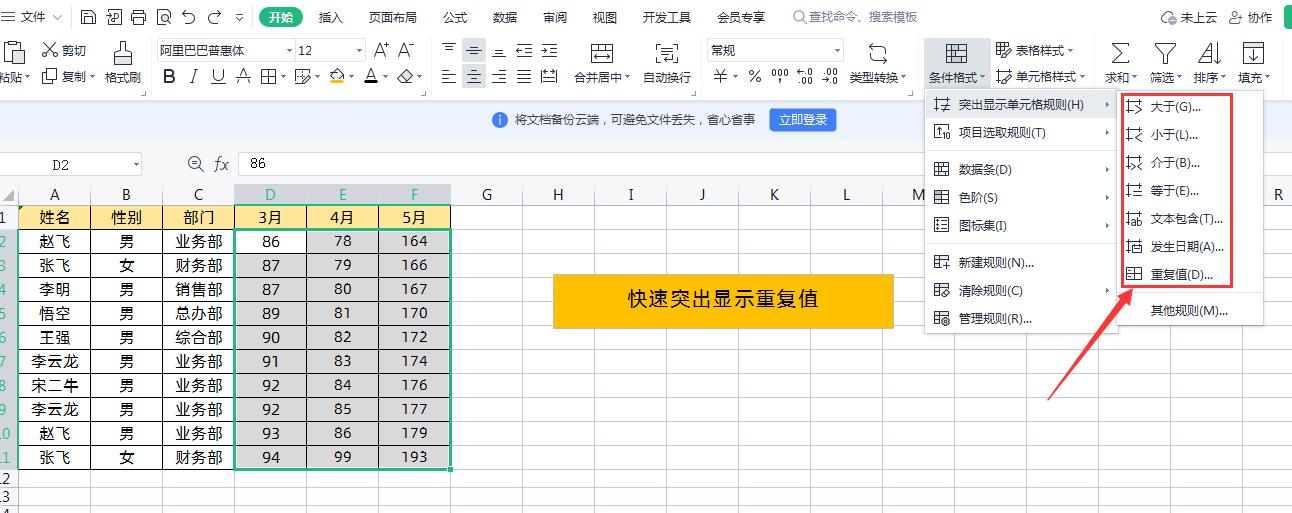
Task: Click the AutoSum (求和) sigma icon
Action: click(1120, 53)
